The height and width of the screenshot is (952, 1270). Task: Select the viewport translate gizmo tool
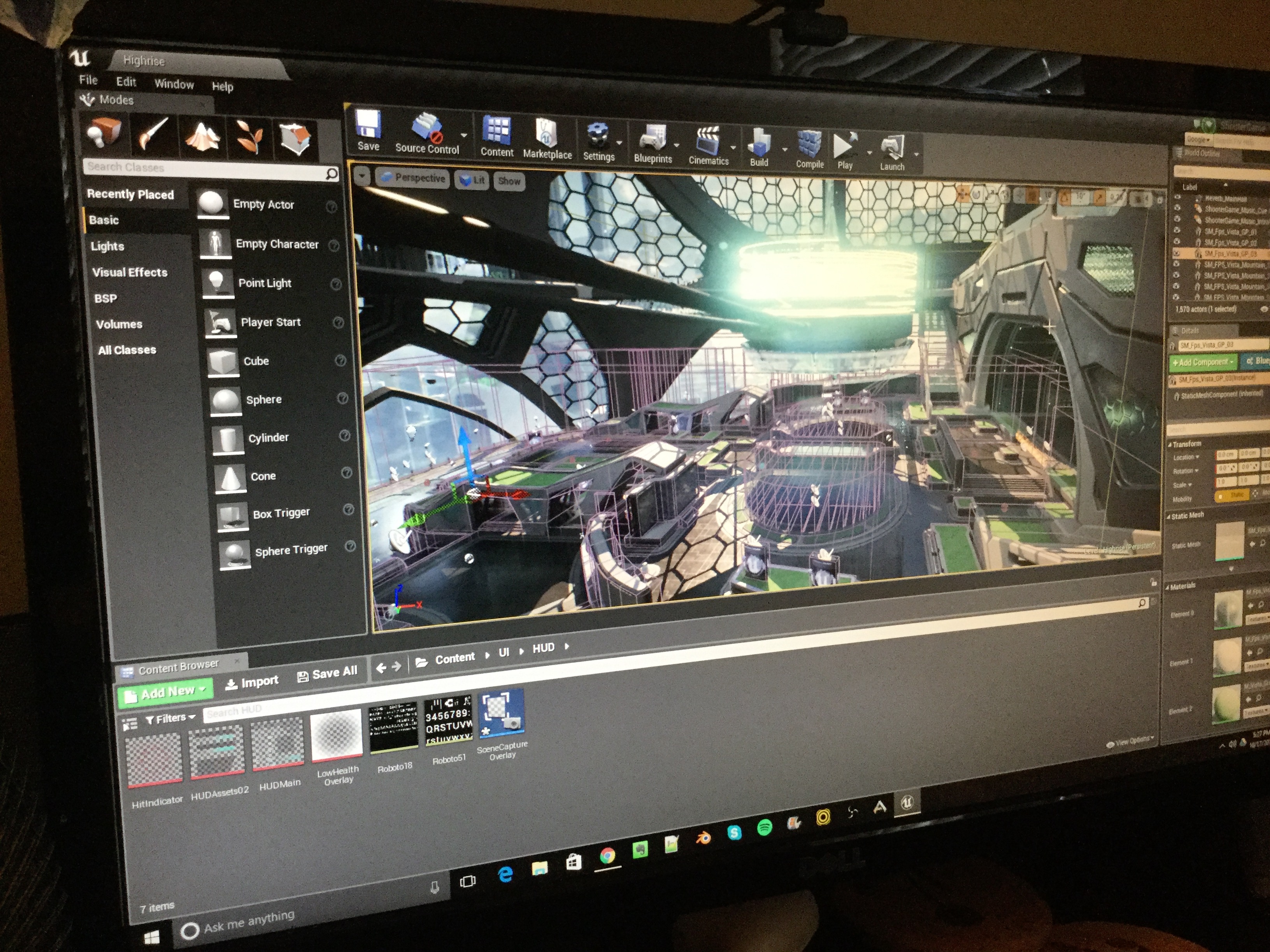964,193
